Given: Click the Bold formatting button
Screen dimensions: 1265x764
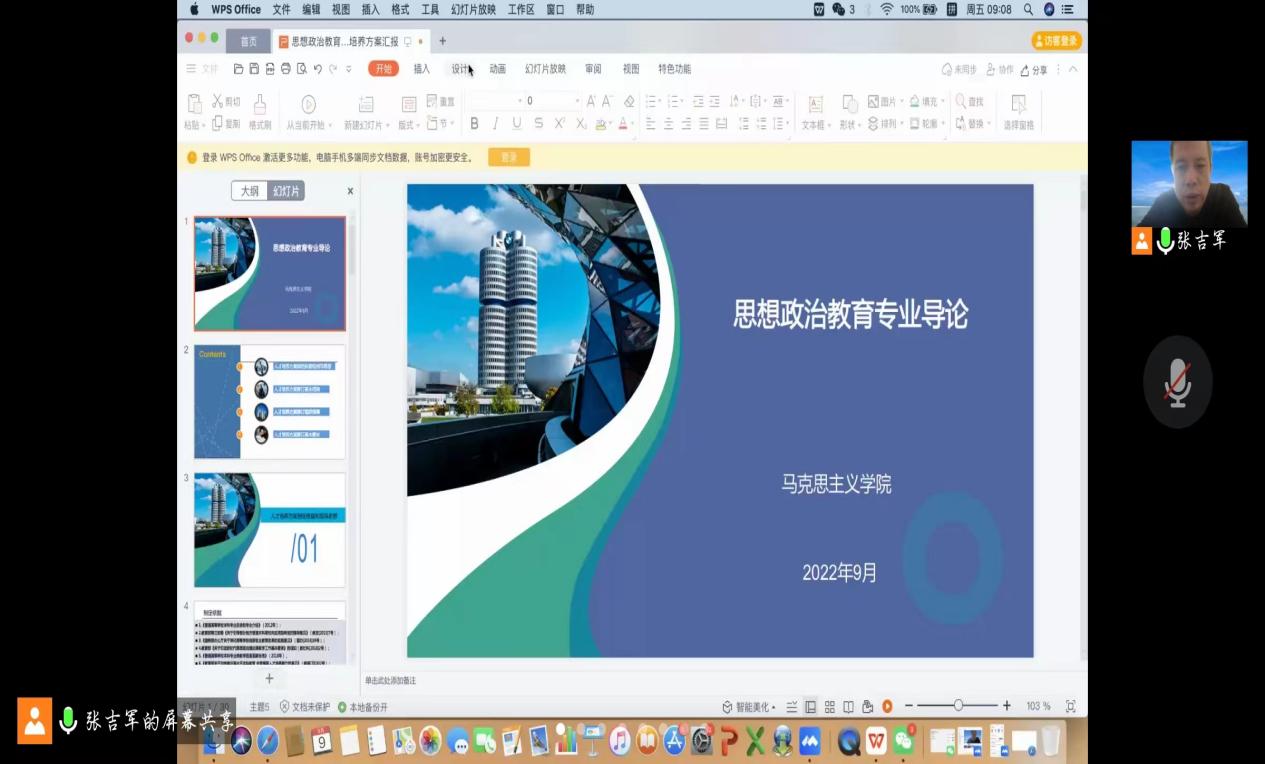Looking at the screenshot, I should (x=474, y=124).
